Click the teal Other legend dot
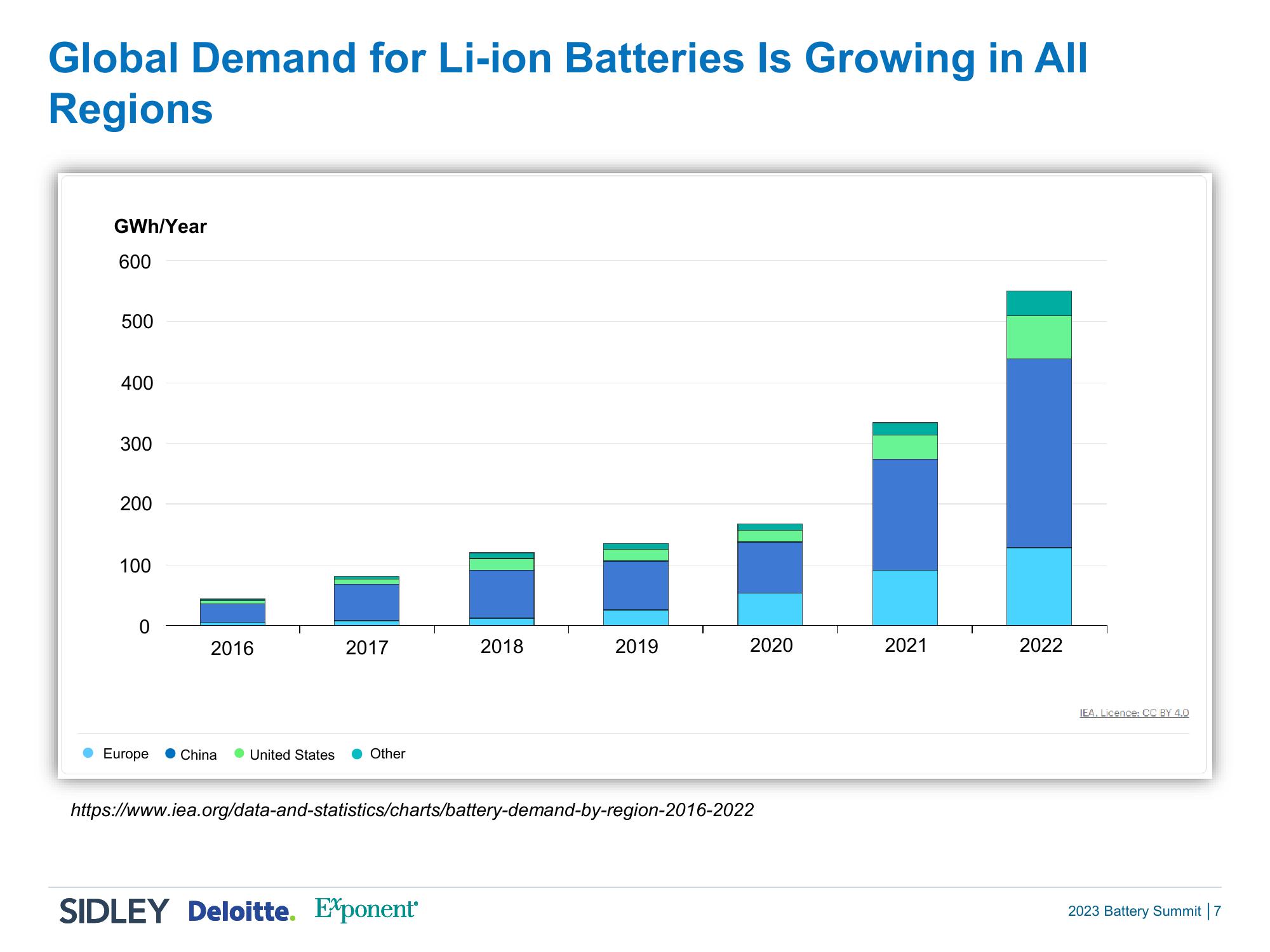1270x952 pixels. coord(357,754)
